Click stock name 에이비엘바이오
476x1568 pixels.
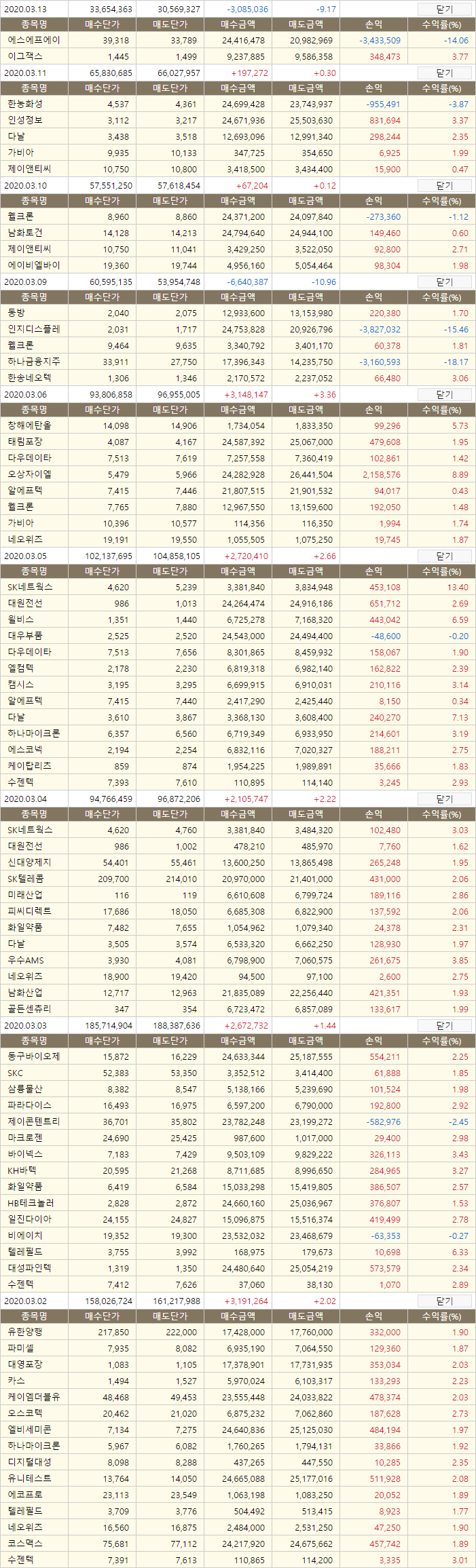coord(34,265)
